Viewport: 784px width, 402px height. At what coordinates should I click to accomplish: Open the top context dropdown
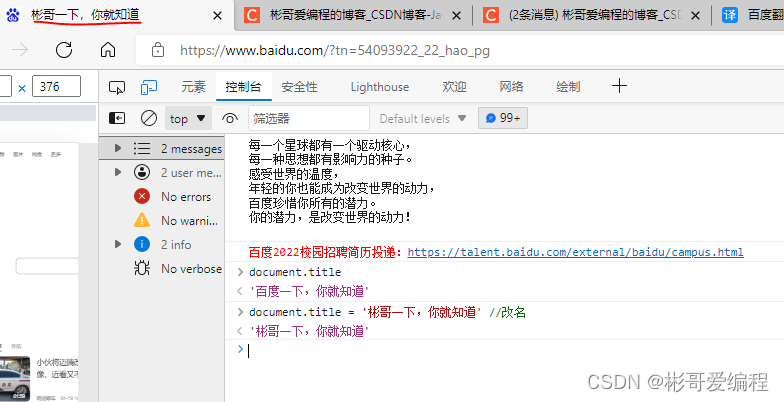188,118
